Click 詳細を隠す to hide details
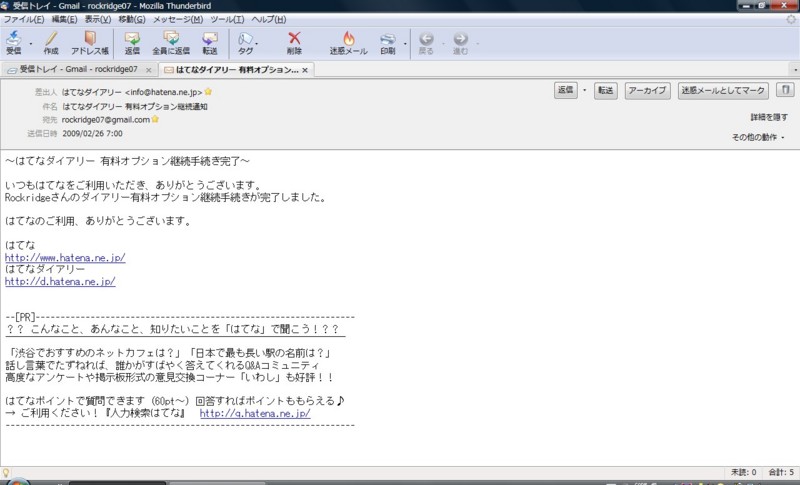Image resolution: width=800 pixels, height=485 pixels. click(769, 117)
